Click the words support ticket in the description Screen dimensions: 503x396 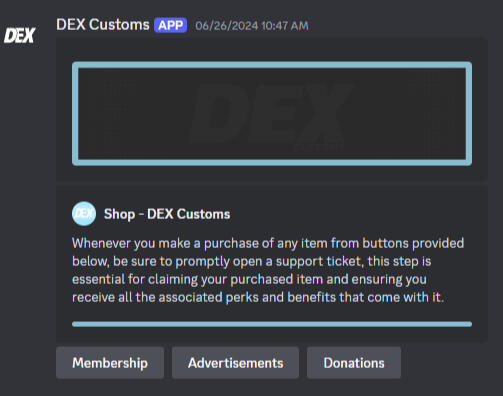coord(319,262)
